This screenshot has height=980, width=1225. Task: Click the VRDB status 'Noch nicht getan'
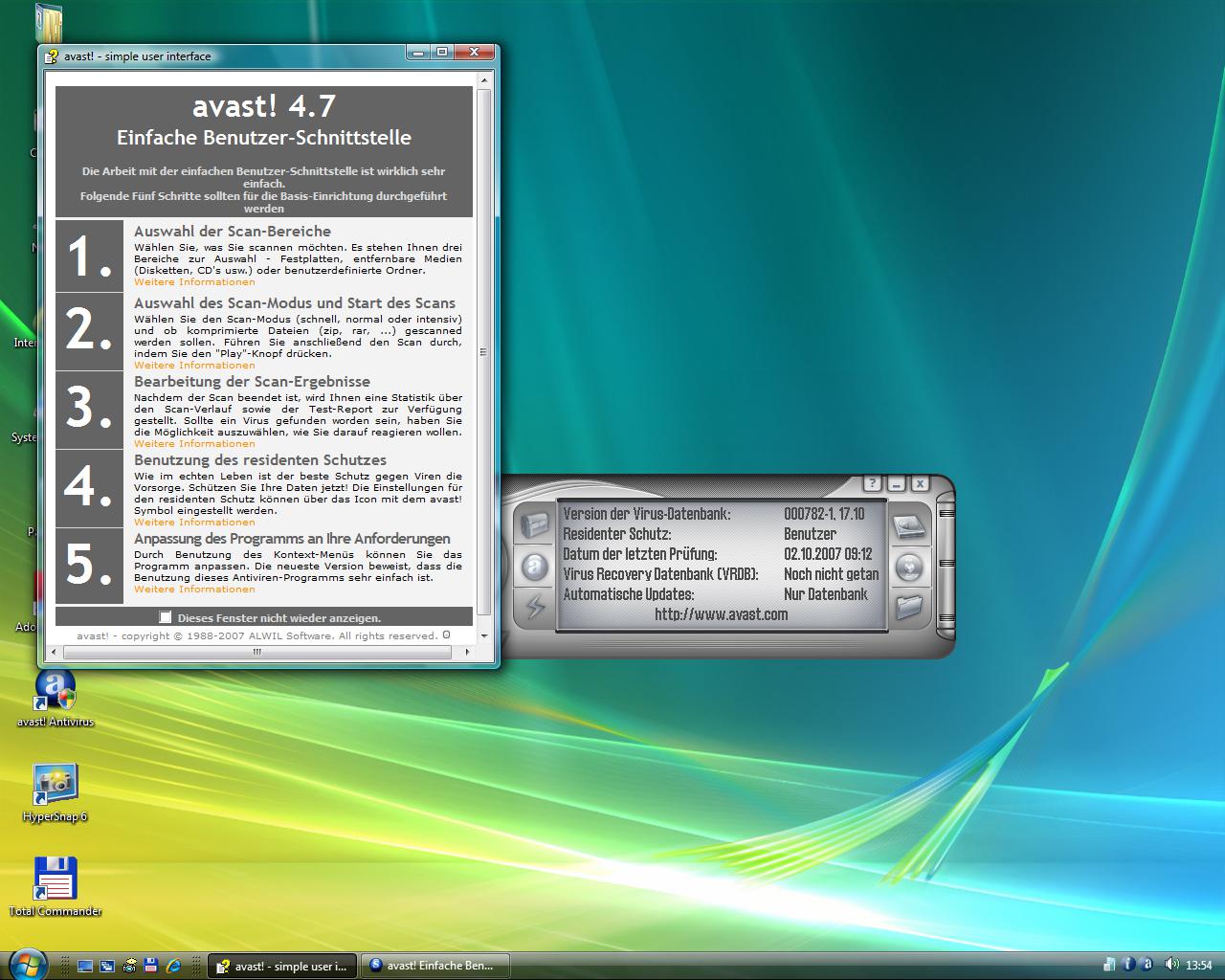click(x=832, y=574)
